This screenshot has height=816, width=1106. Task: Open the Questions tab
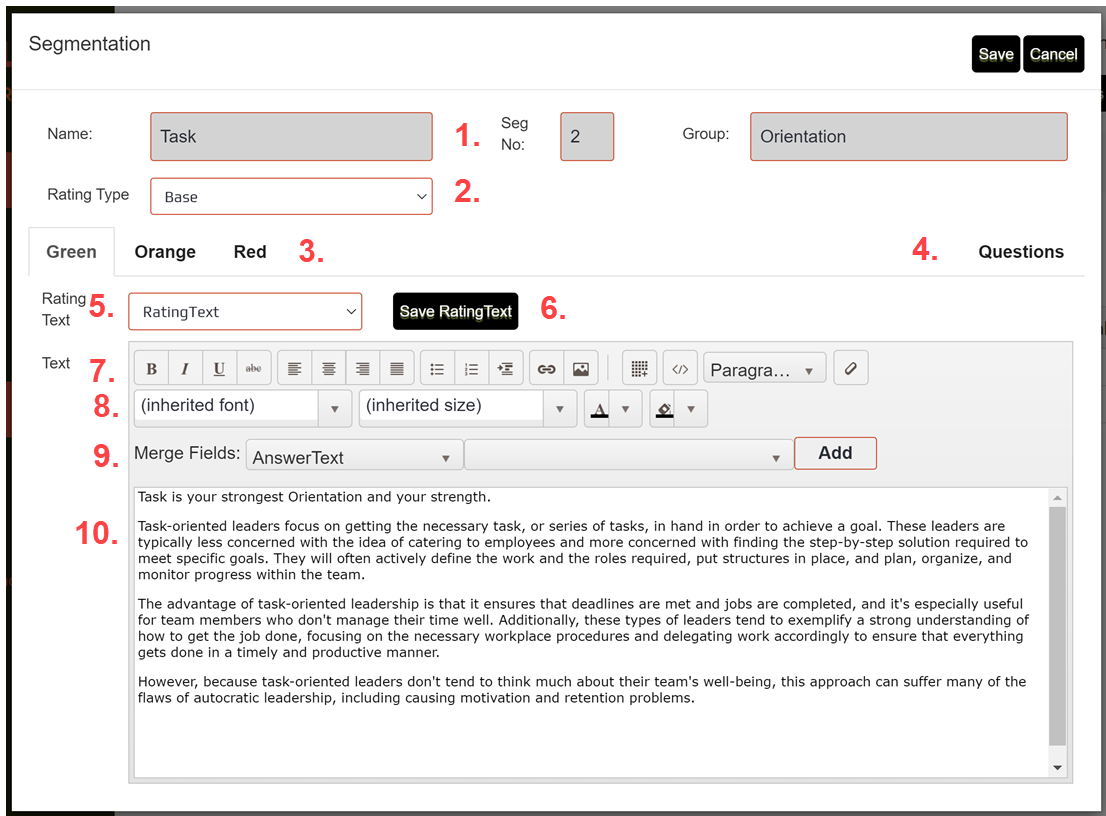(1021, 251)
